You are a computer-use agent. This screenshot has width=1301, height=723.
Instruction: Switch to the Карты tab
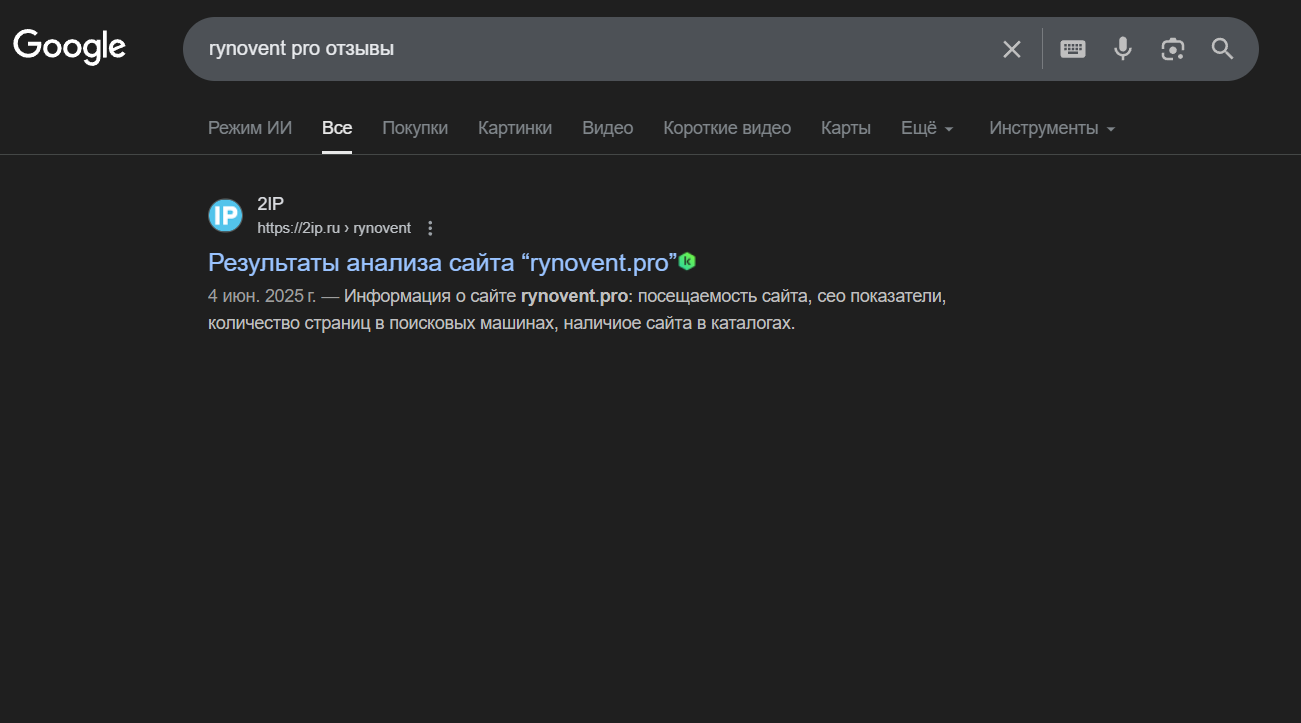tap(846, 128)
